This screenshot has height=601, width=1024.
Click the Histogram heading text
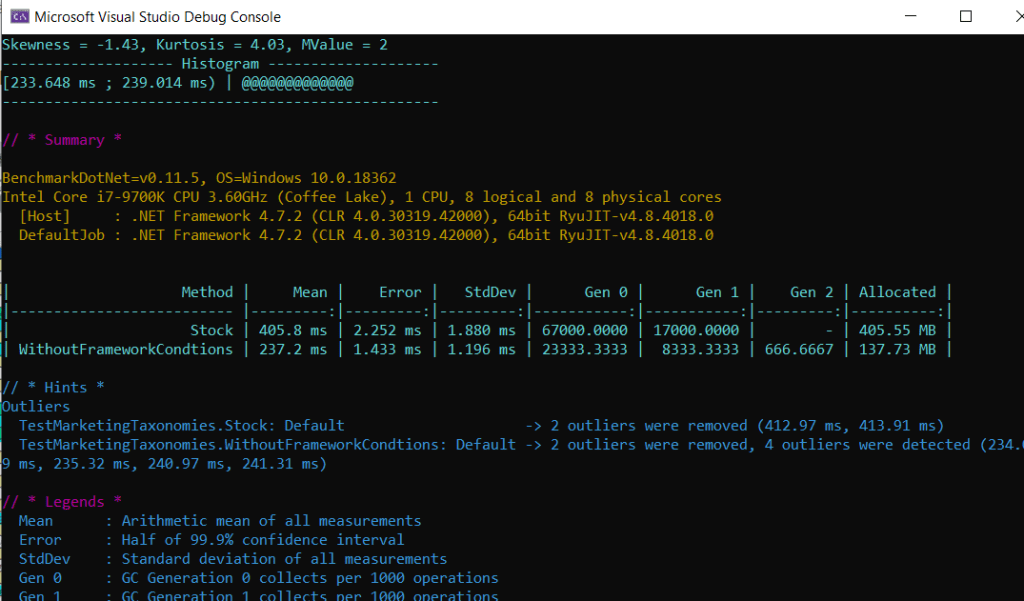220,64
